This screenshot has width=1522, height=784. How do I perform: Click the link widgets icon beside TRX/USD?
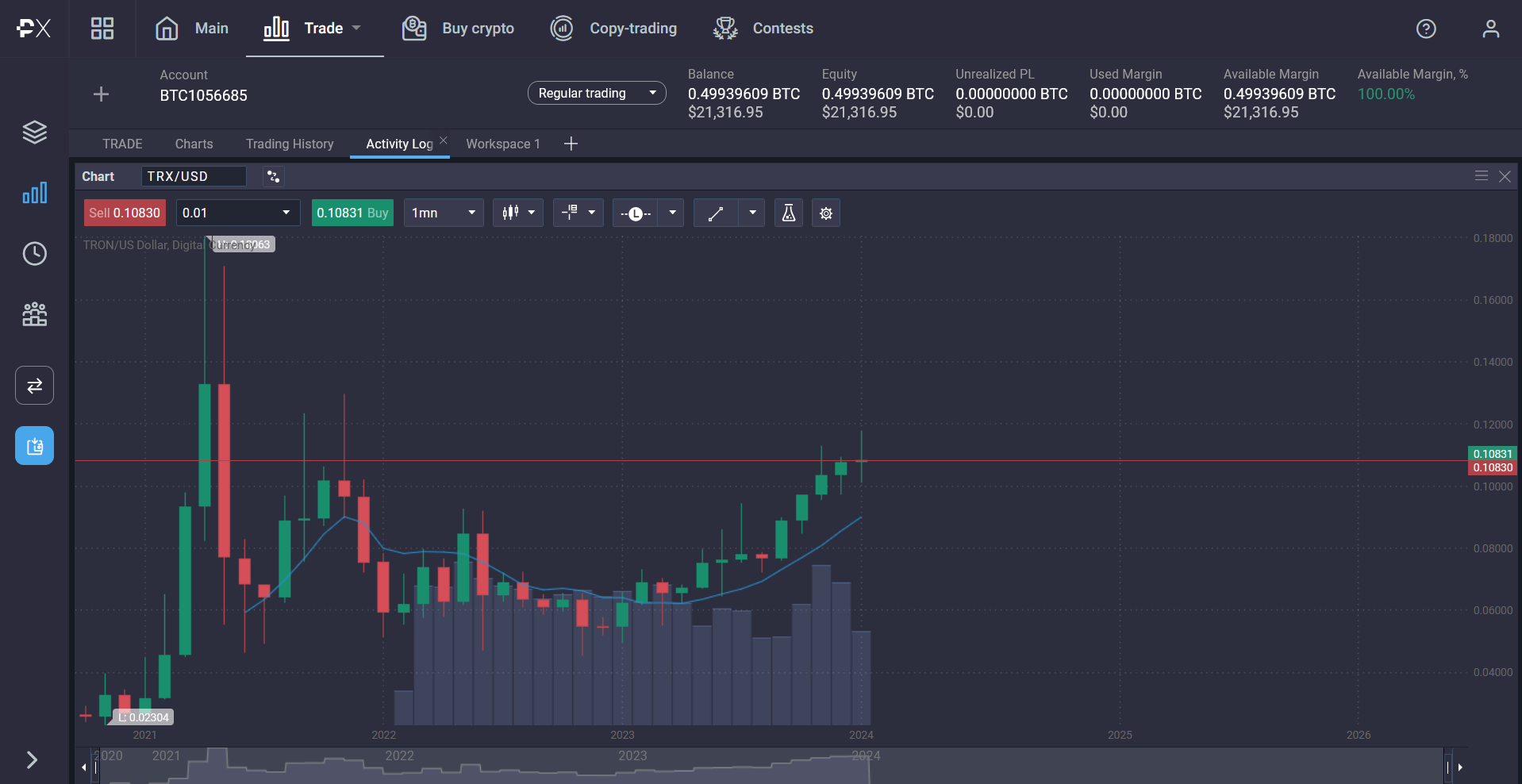(x=273, y=176)
